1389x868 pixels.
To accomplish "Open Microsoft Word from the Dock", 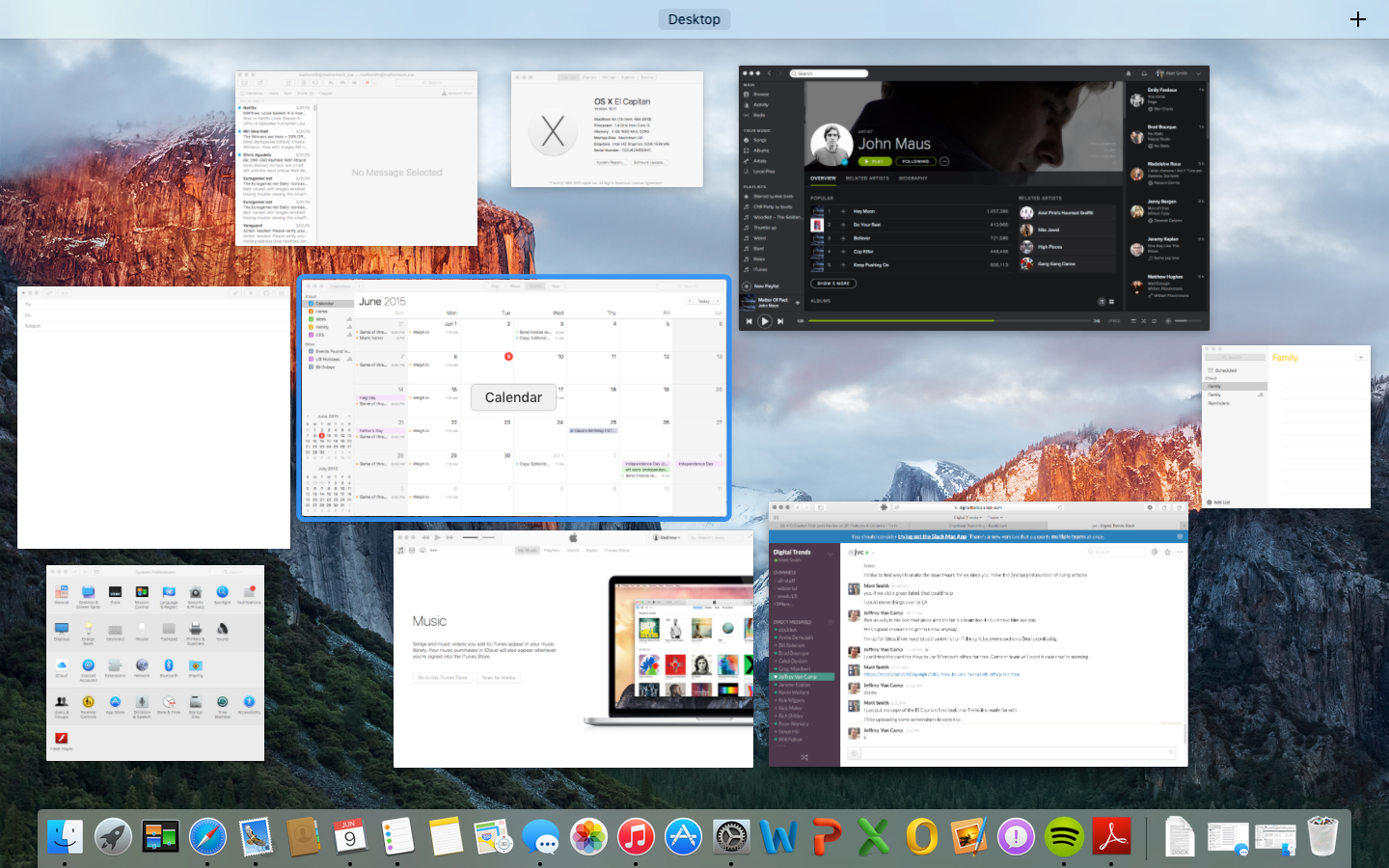I will click(x=779, y=837).
